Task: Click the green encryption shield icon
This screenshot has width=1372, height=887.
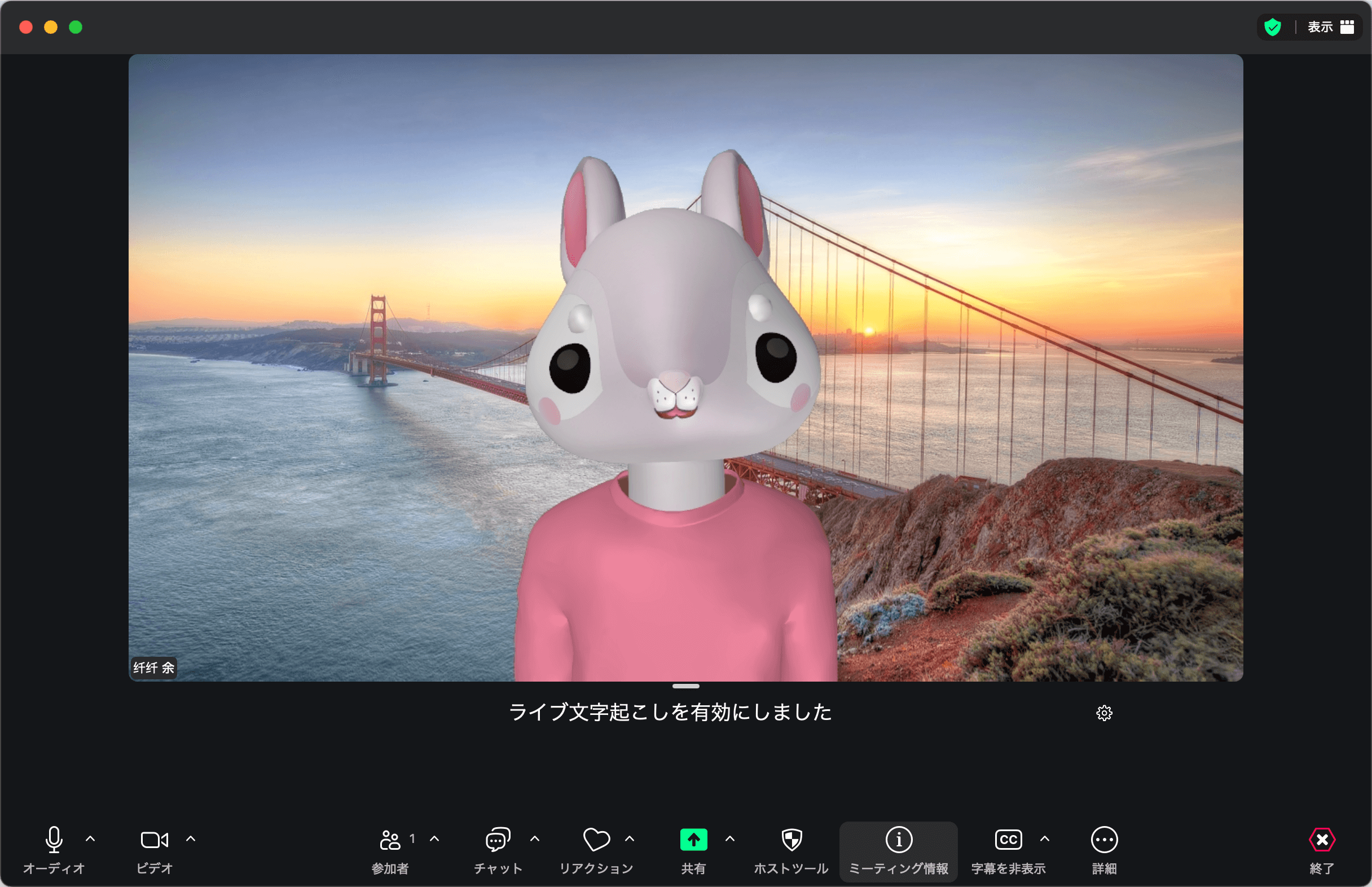Action: pyautogui.click(x=1272, y=27)
